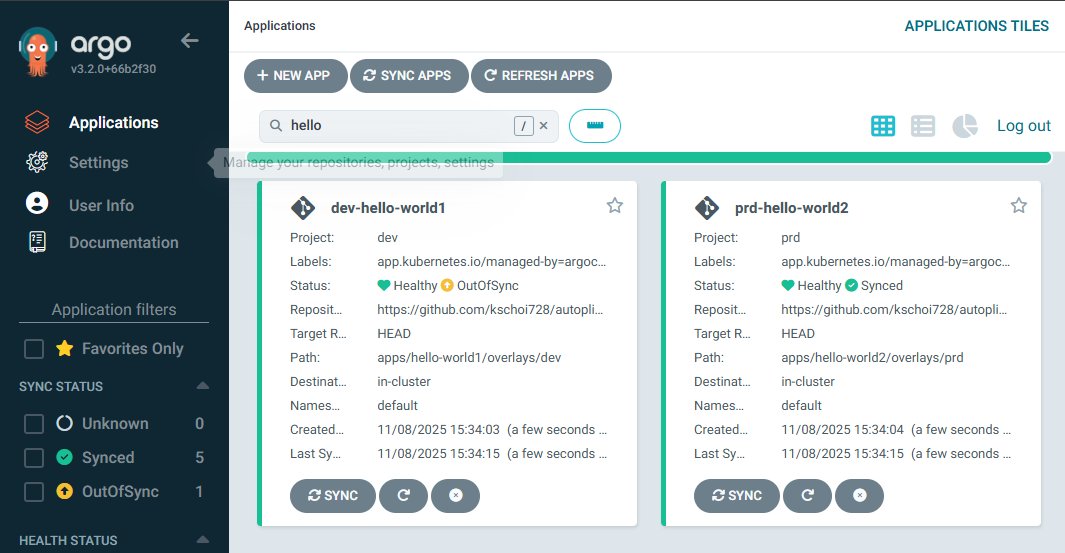Click repository URL on prd-hello-world2

(x=895, y=310)
